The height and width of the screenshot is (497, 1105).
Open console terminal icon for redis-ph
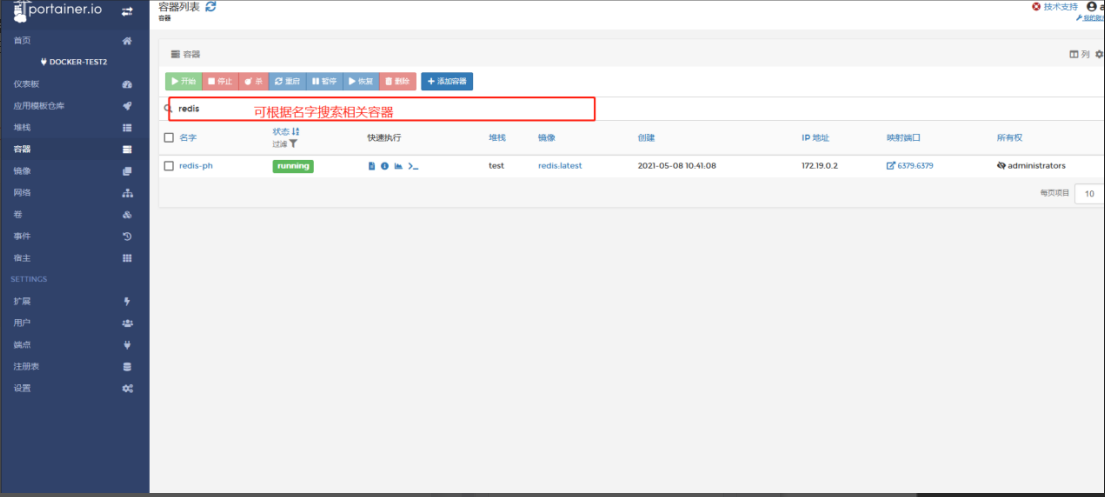(414, 166)
